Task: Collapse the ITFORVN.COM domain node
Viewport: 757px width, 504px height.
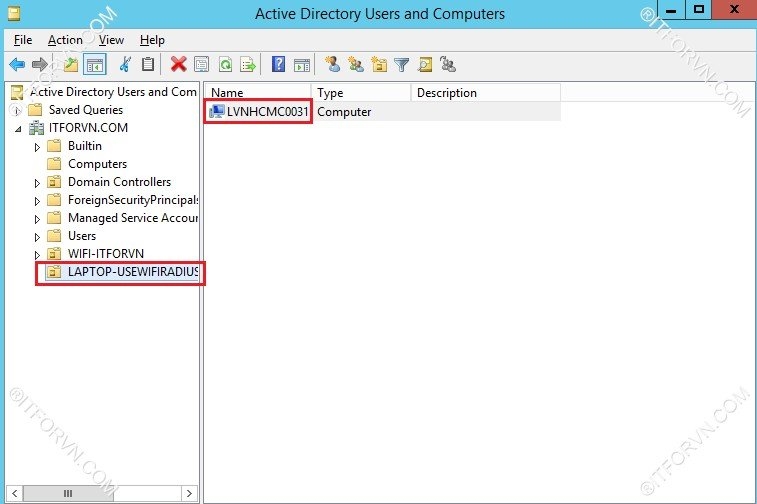Action: click(18, 129)
